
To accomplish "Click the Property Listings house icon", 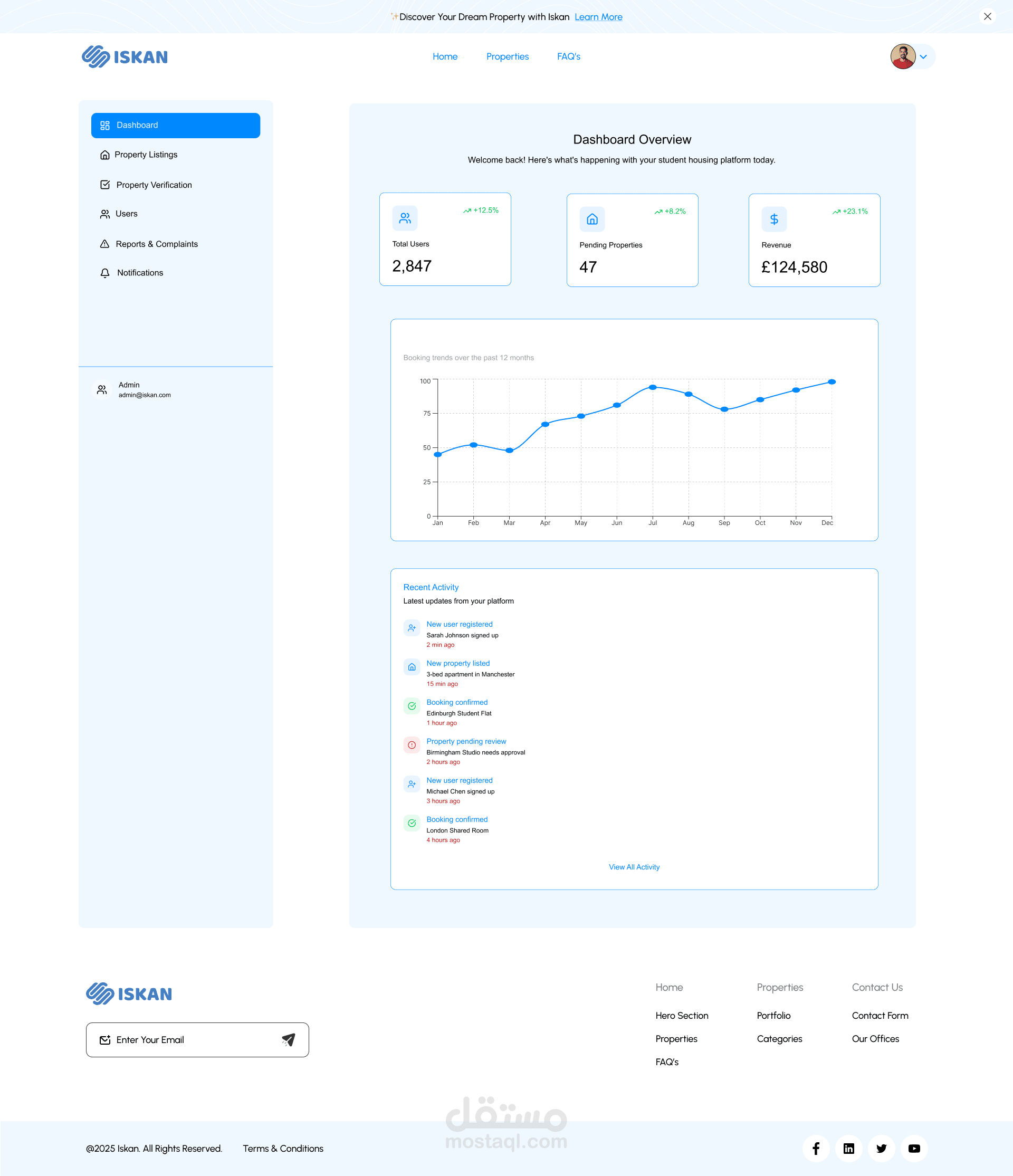I will 105,155.
